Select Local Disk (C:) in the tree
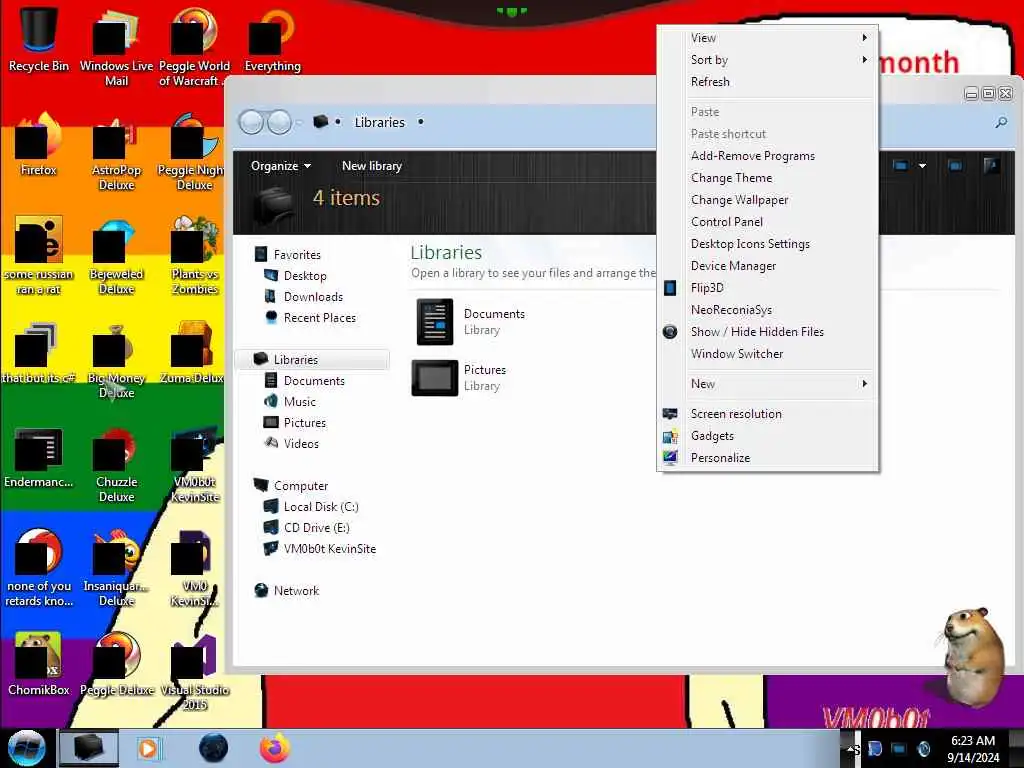 point(311,507)
